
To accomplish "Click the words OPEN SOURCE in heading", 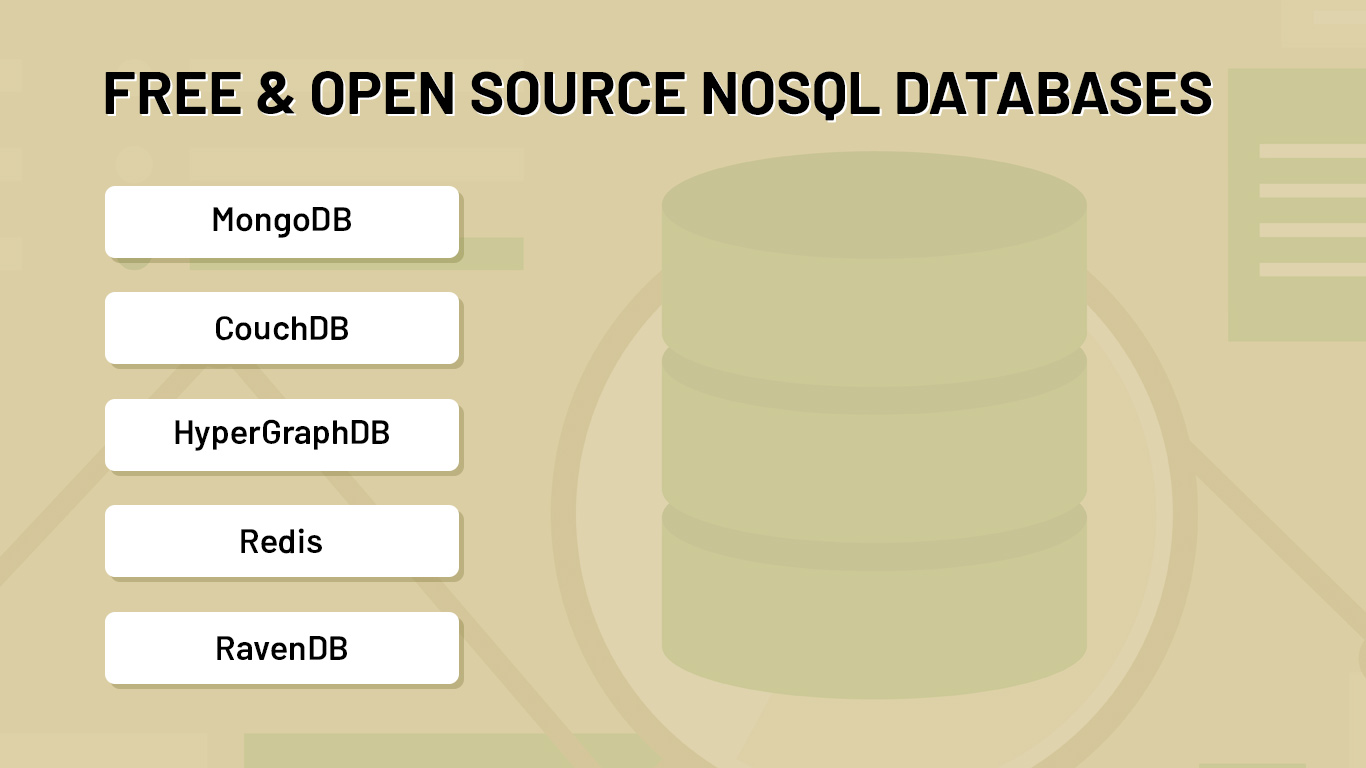I will pyautogui.click(x=498, y=93).
